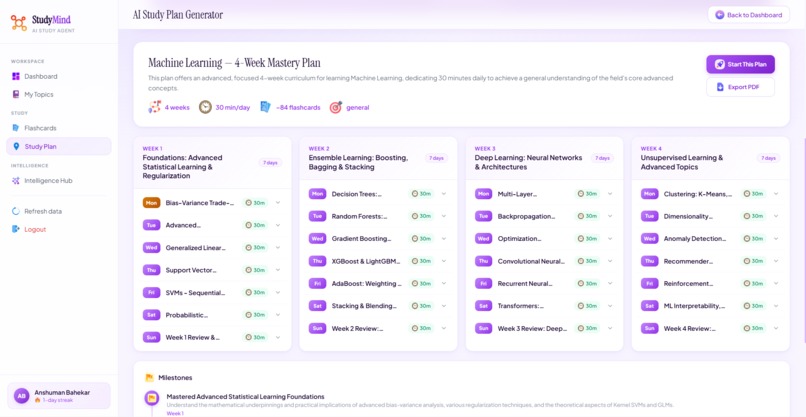The image size is (806, 417).
Task: Click the Machine Learning — 4-Week Mastery Plan heading
Action: (234, 63)
